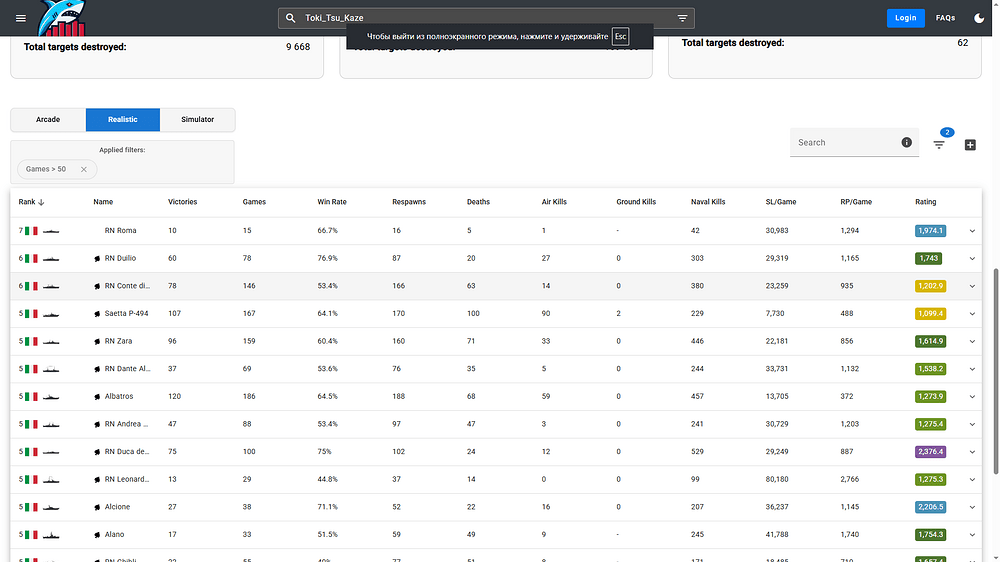Click the player name search field
This screenshot has width=1000, height=562.
tap(486, 18)
